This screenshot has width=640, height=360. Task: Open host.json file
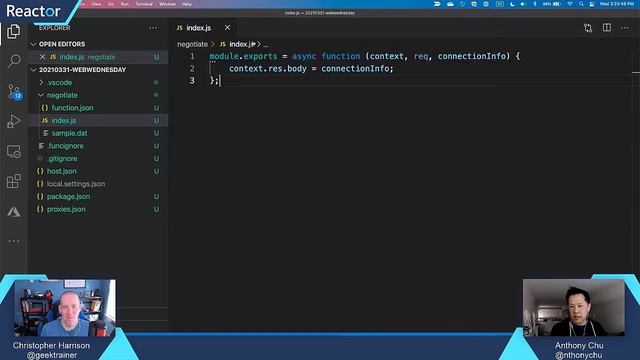[x=98, y=171]
